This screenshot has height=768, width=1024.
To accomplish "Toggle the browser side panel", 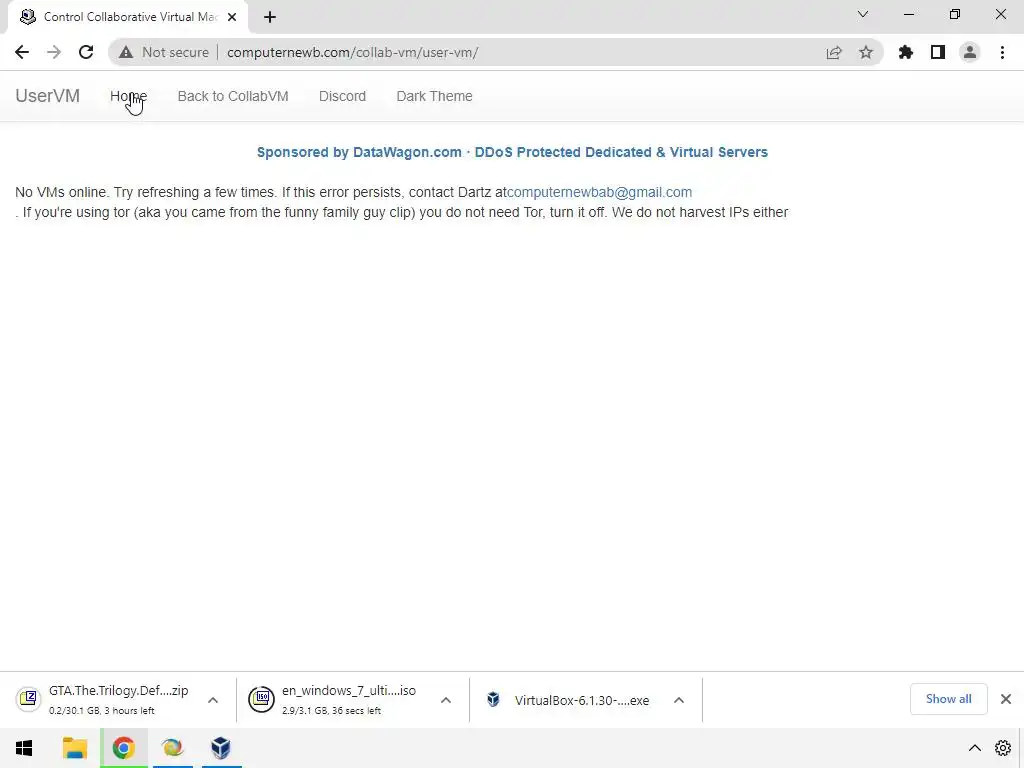I will (938, 52).
